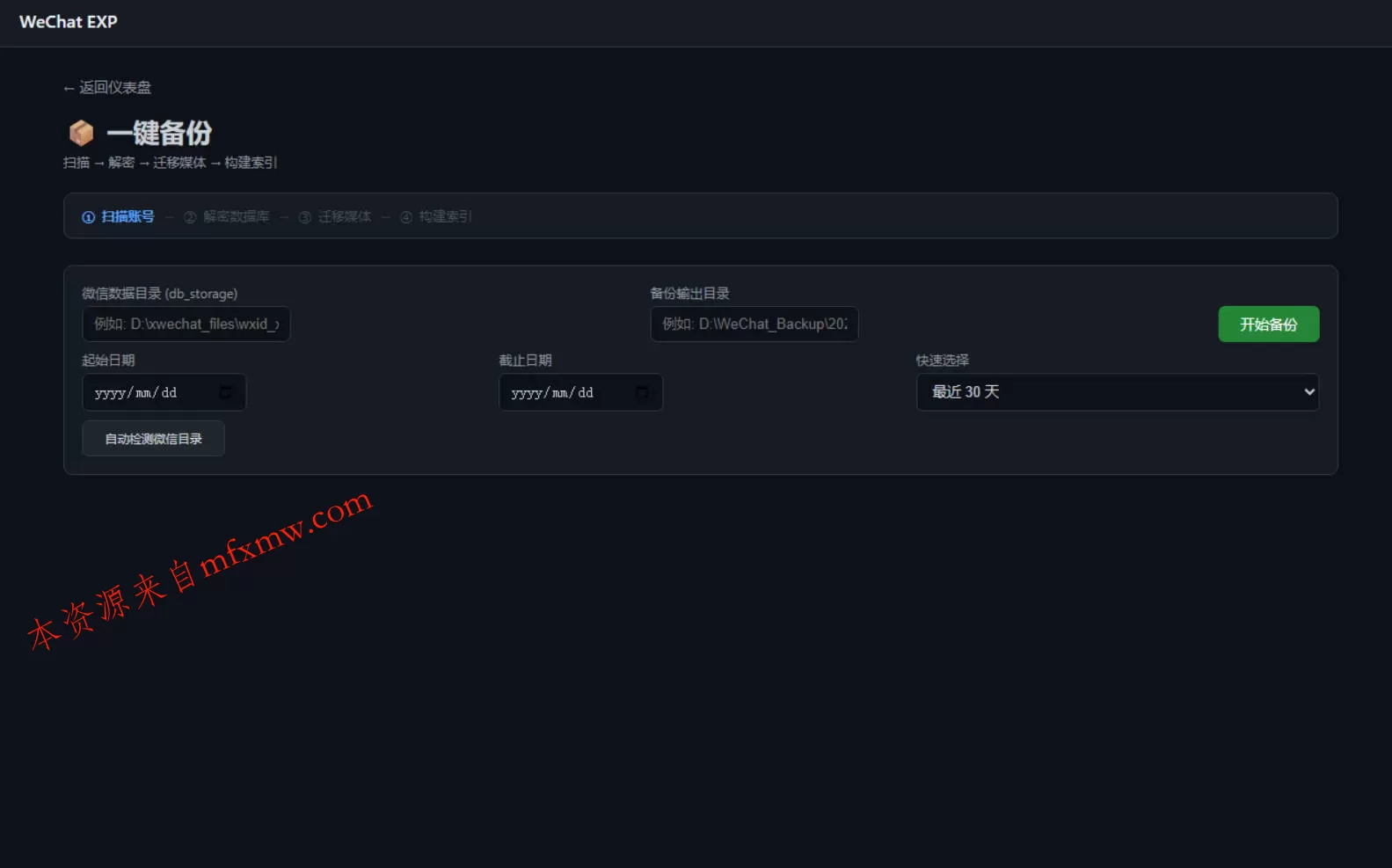Click subtitle 扫描 → 解密 → 迁移媒体 → 构建索引
This screenshot has height=868, width=1392.
(x=170, y=163)
